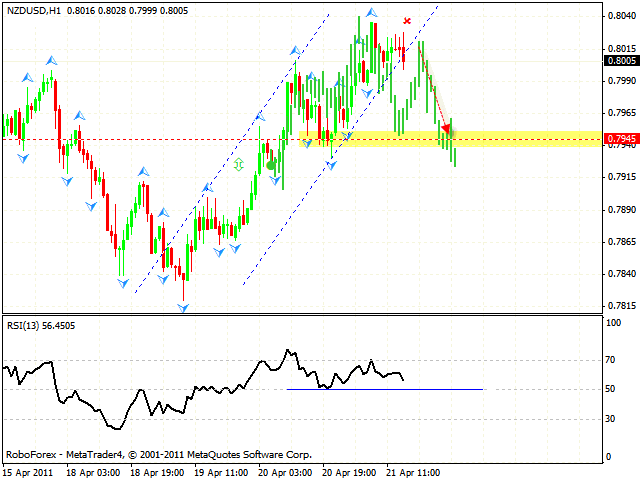Select the green double-arrow marker on chart

tap(239, 164)
